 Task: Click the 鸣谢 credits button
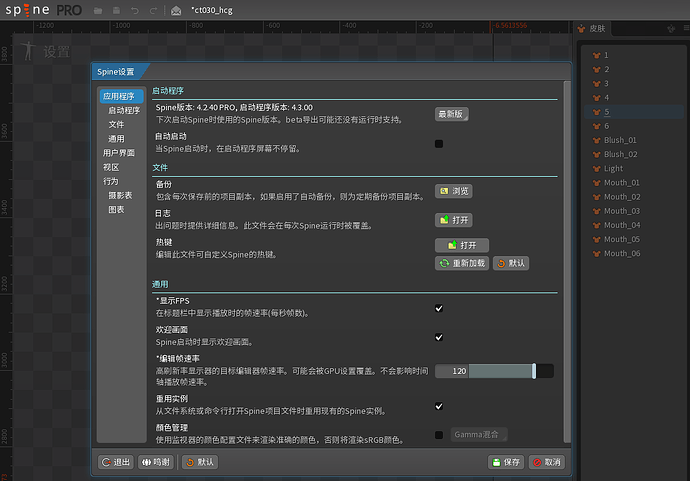click(156, 462)
